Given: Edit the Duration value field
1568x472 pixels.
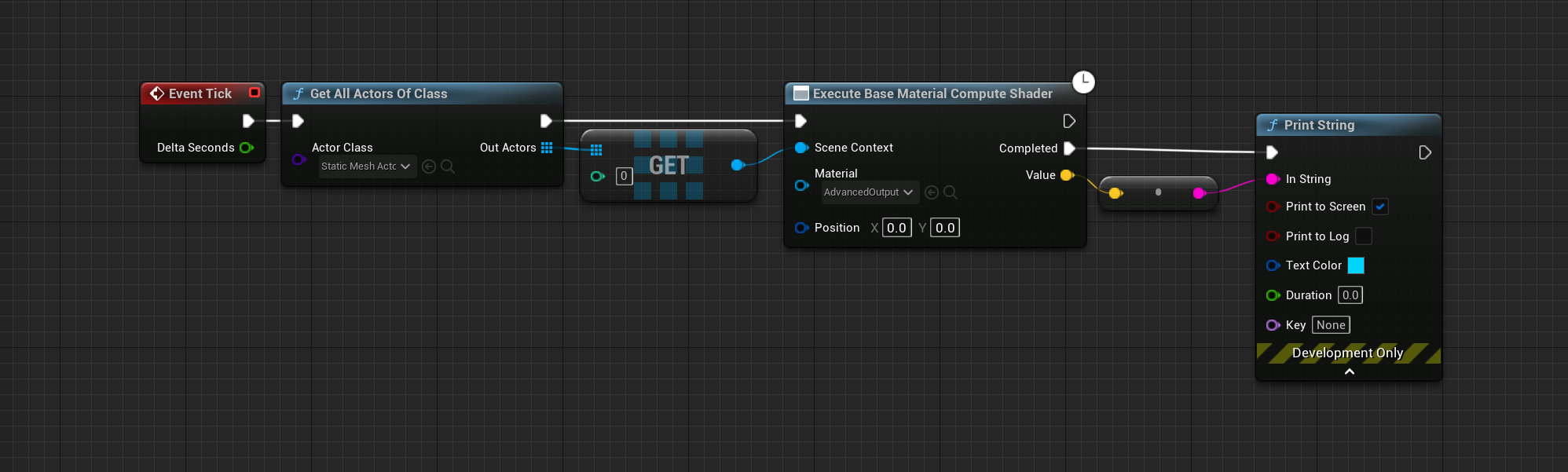Looking at the screenshot, I should click(1350, 295).
